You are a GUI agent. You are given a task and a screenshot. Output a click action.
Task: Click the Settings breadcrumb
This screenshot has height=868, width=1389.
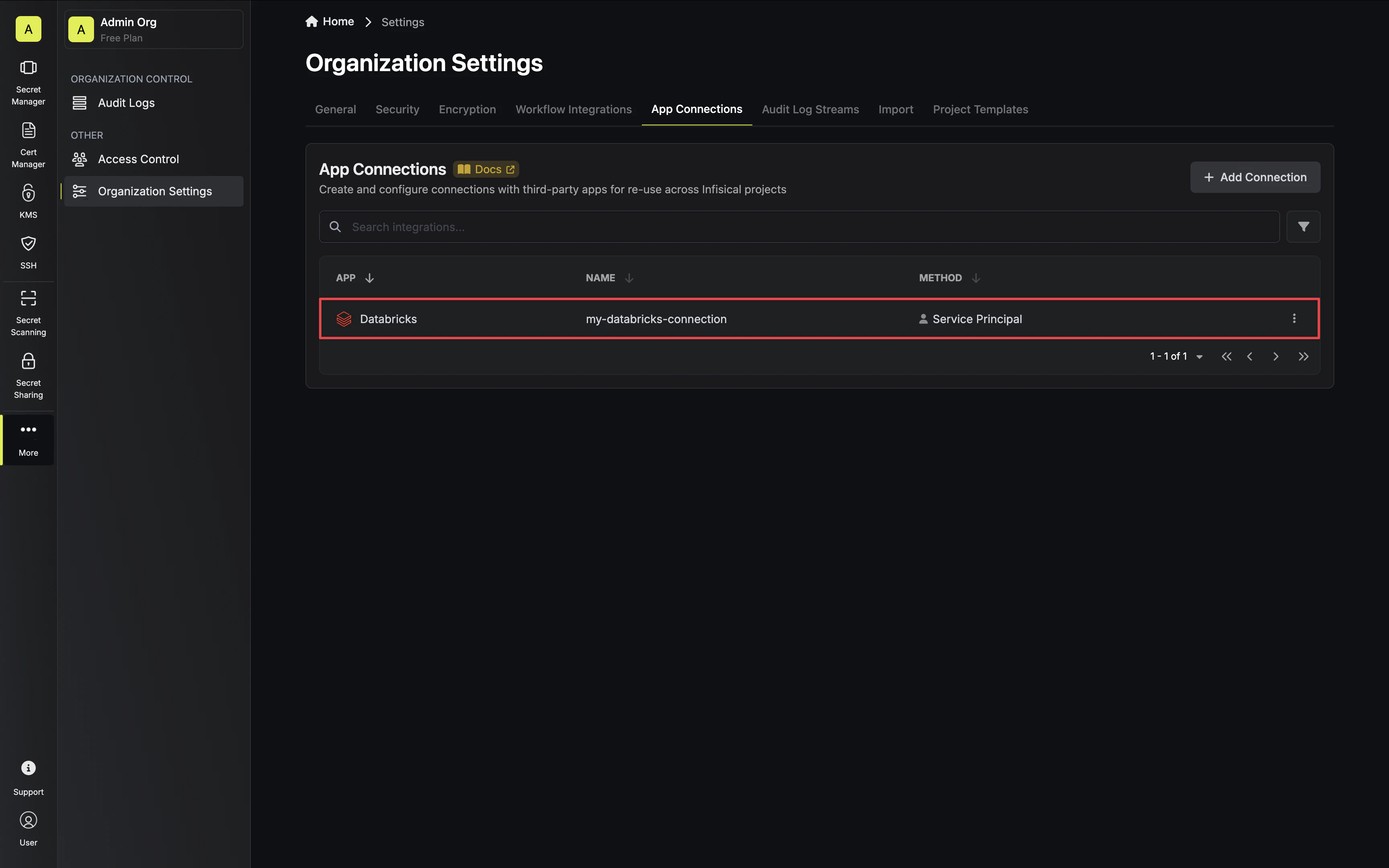pyautogui.click(x=402, y=22)
